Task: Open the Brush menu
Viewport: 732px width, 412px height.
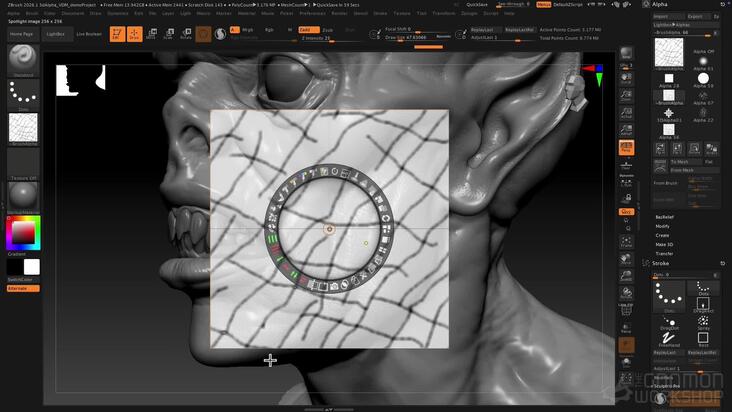Action: 32,14
